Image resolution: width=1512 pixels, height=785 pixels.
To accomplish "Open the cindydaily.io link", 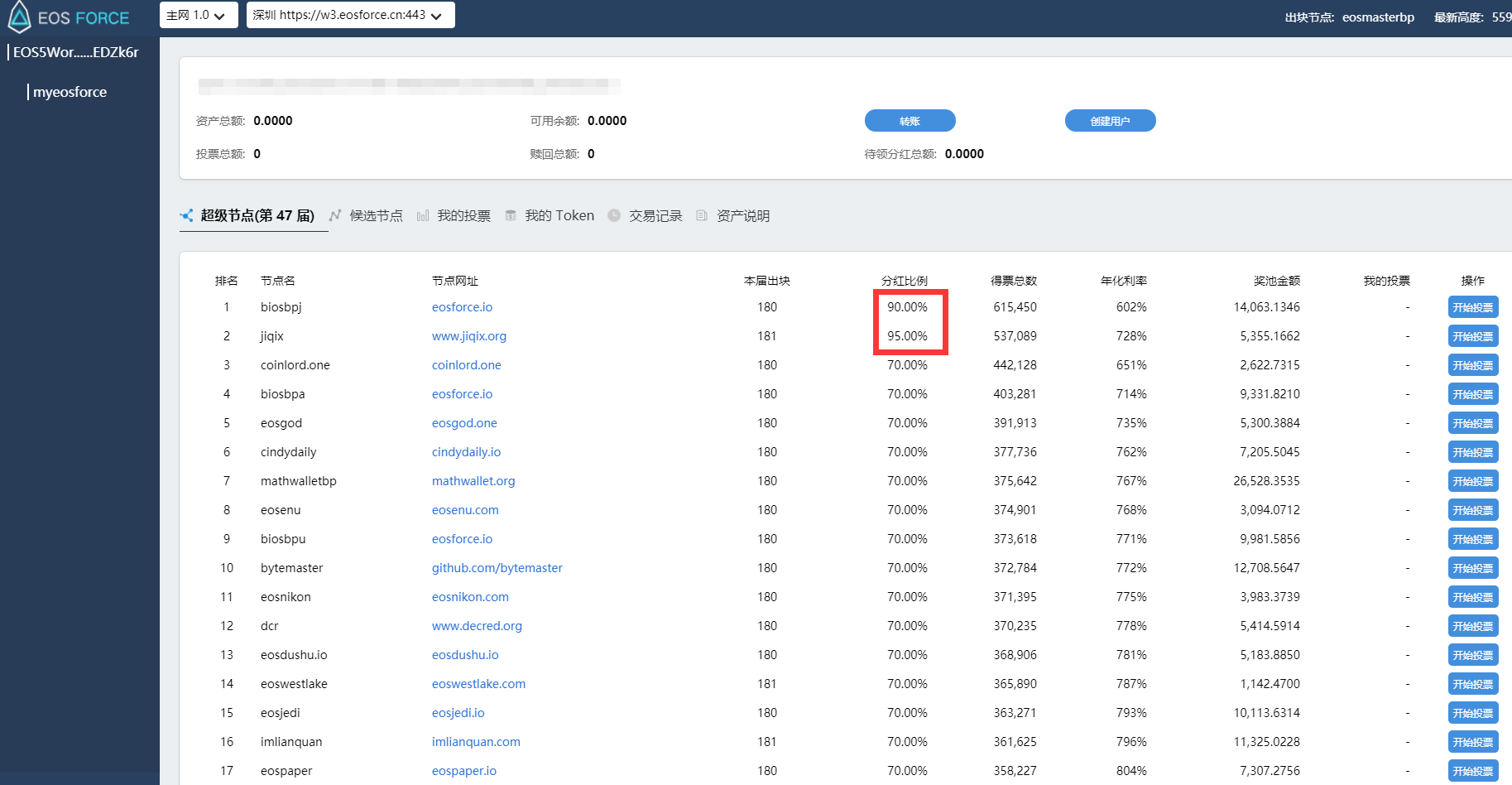I will (466, 452).
